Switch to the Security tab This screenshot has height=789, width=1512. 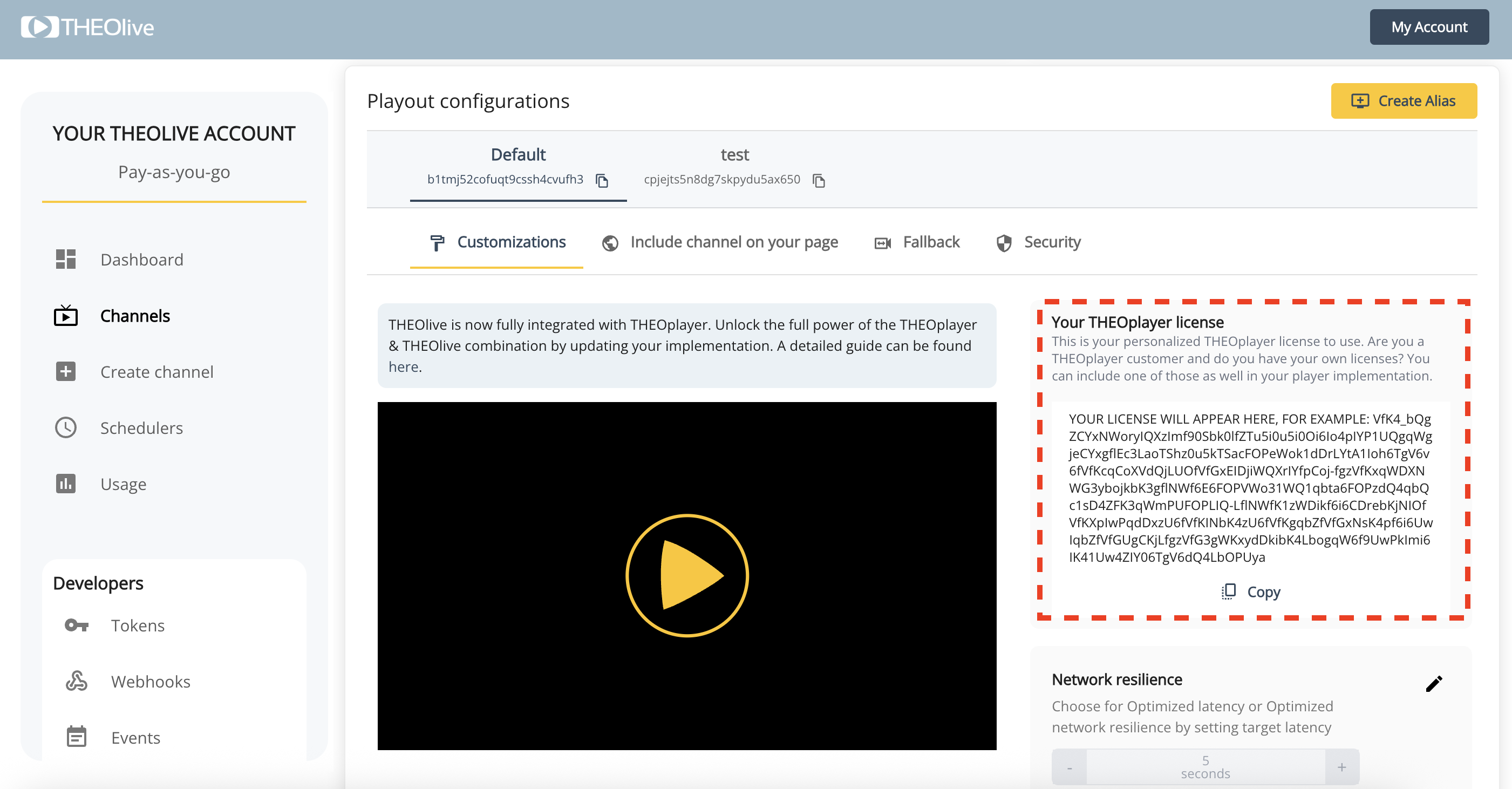(x=1038, y=242)
